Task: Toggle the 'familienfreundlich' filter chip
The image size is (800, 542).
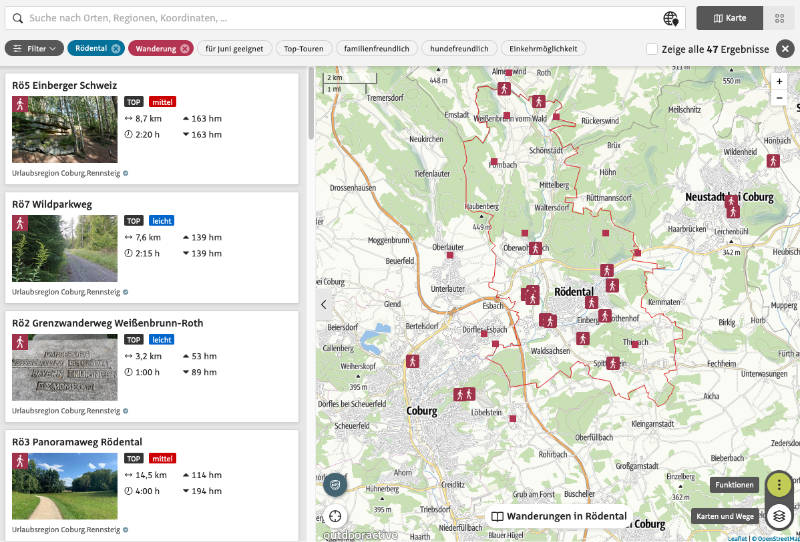Action: [377, 48]
